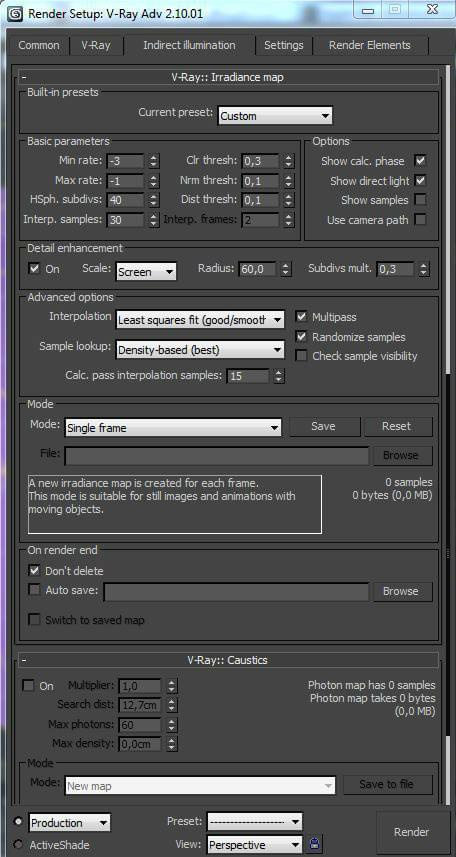The image size is (456, 857).
Task: Click into the Clr thresh input field
Action: (260, 161)
